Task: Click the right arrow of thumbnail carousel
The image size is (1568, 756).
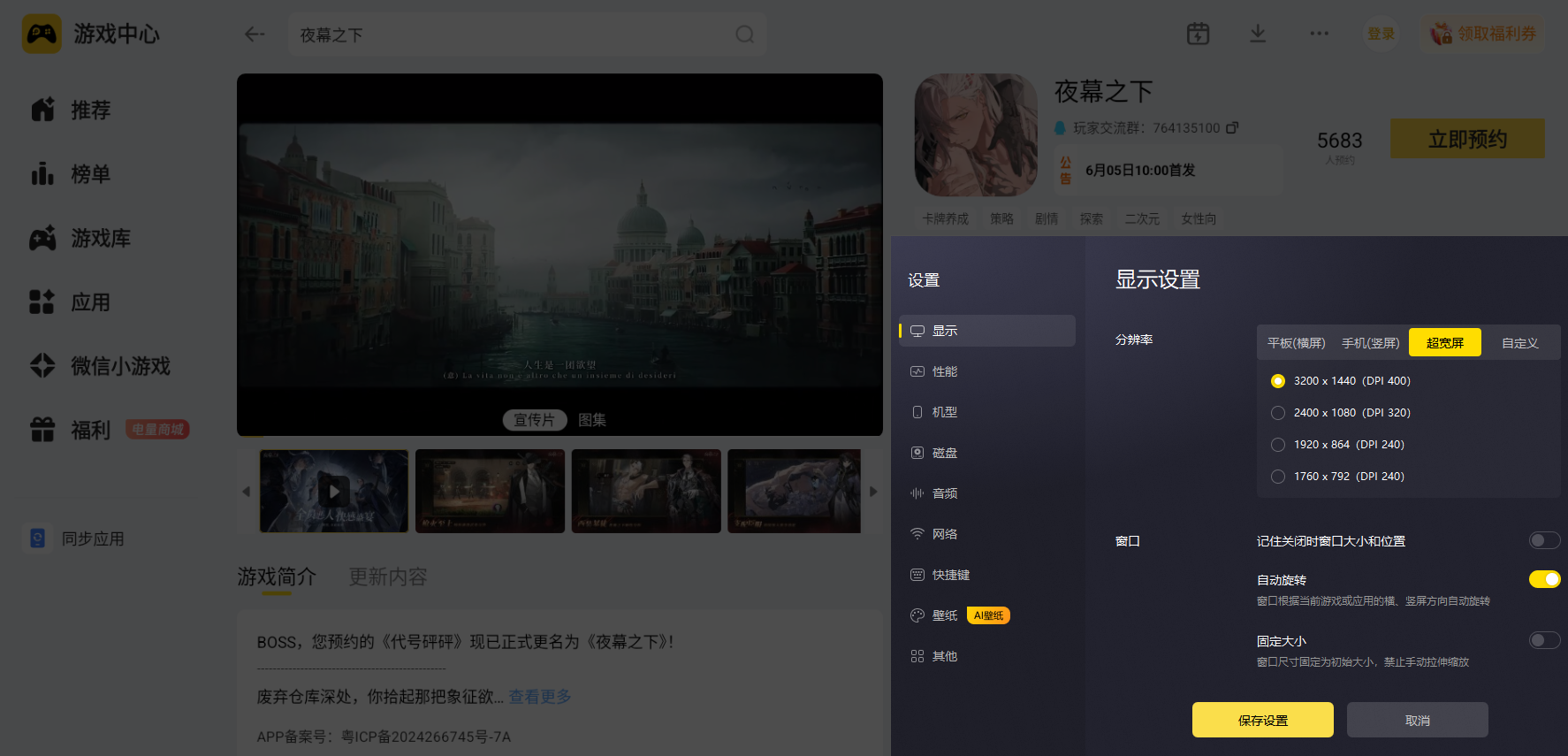Action: click(x=873, y=492)
